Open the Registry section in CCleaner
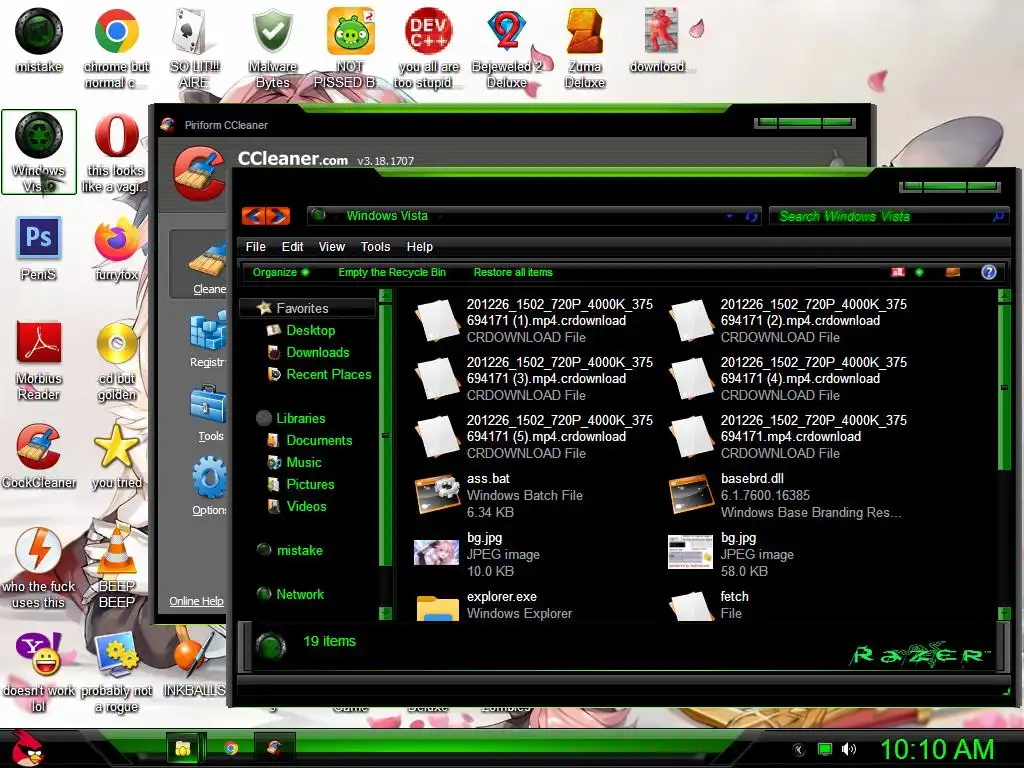This screenshot has height=768, width=1024. pos(208,340)
